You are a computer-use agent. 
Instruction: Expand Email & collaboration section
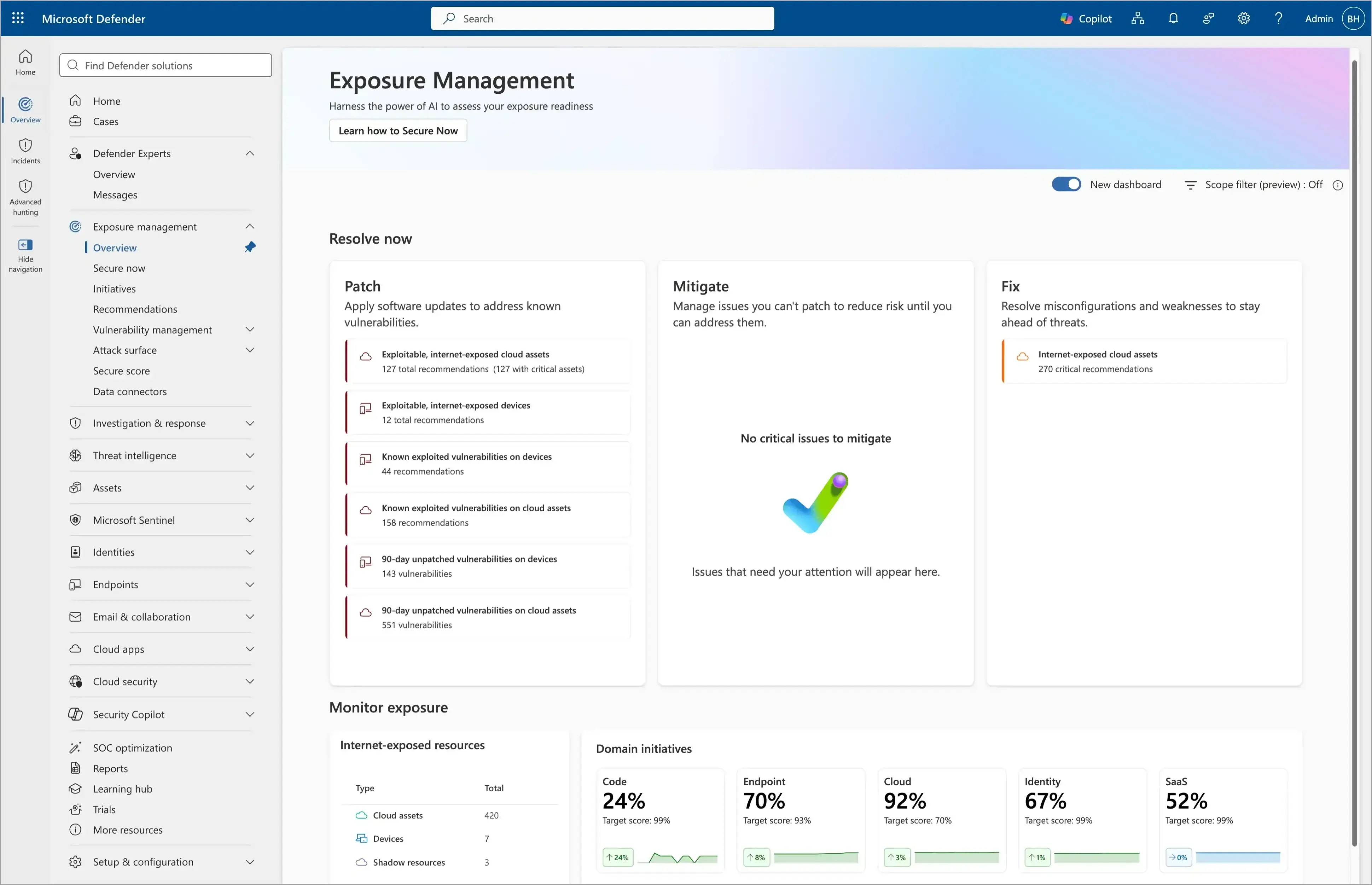(x=250, y=617)
